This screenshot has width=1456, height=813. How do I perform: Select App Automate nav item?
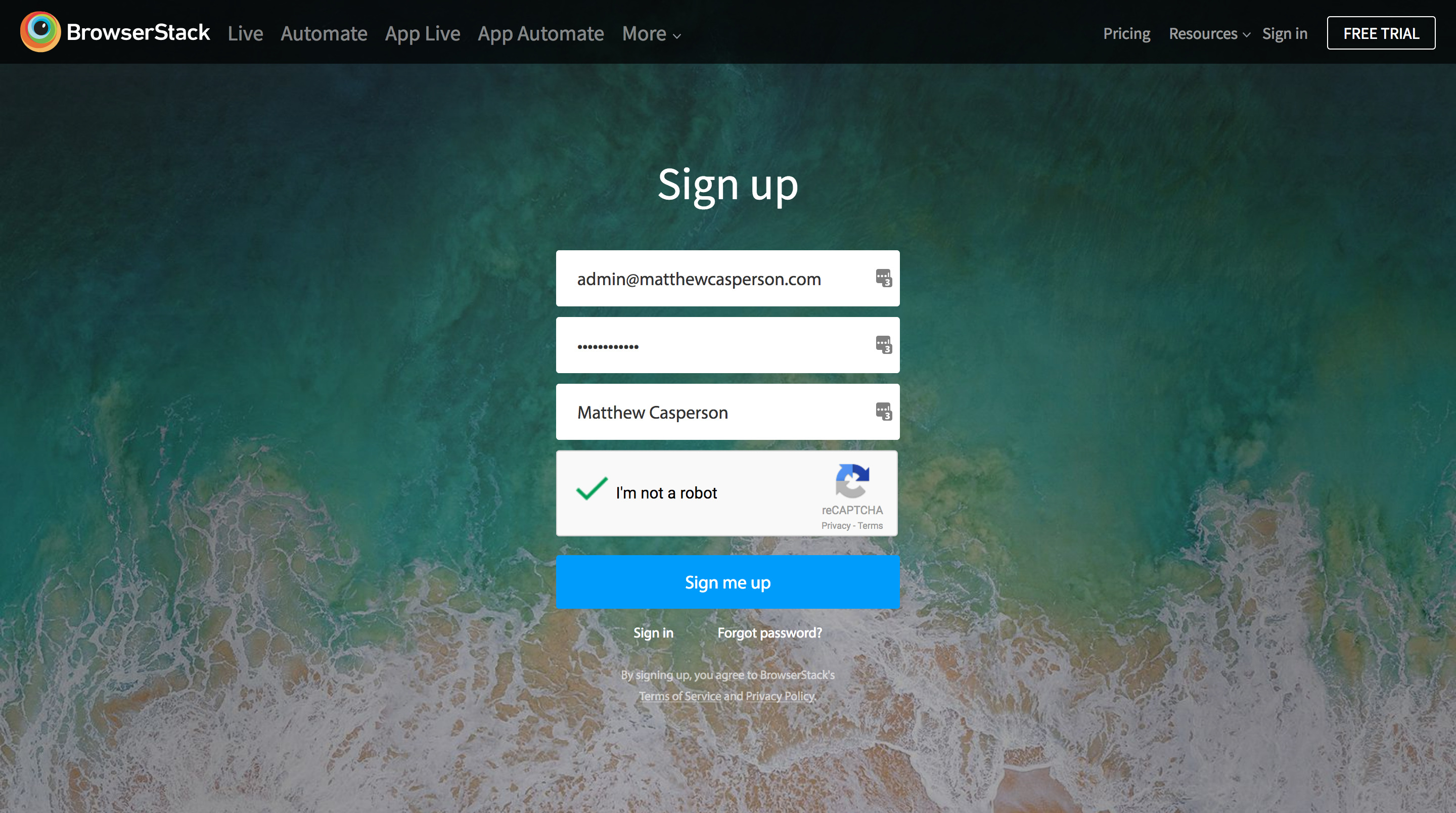[x=540, y=34]
